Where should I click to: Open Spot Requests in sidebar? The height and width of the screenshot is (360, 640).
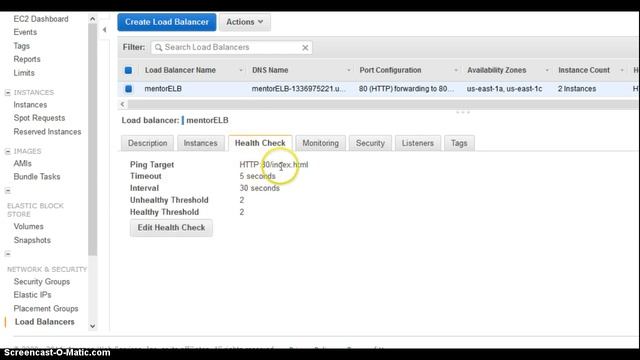(x=39, y=118)
